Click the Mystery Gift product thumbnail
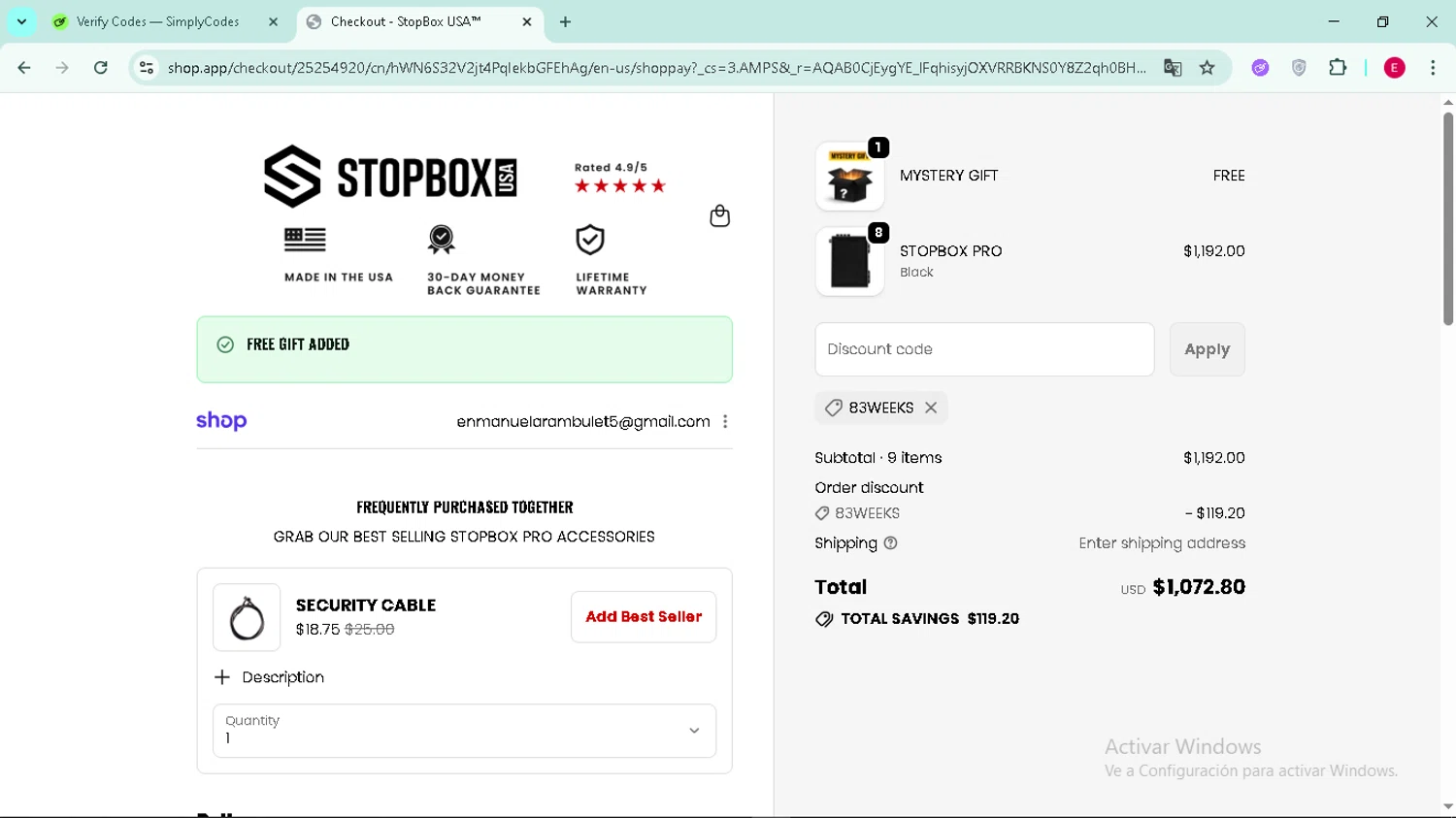Screen dimensions: 1456x818 point(849,177)
